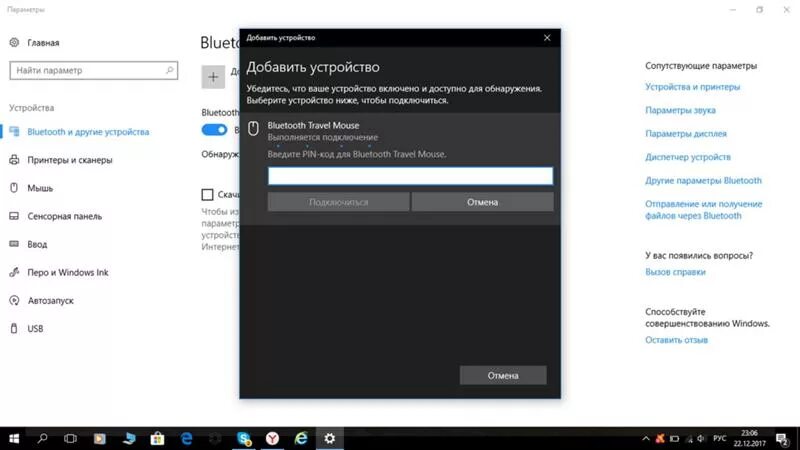Click printer icon beside Принтеры и сканеры
The width and height of the screenshot is (800, 450).
pyautogui.click(x=14, y=160)
